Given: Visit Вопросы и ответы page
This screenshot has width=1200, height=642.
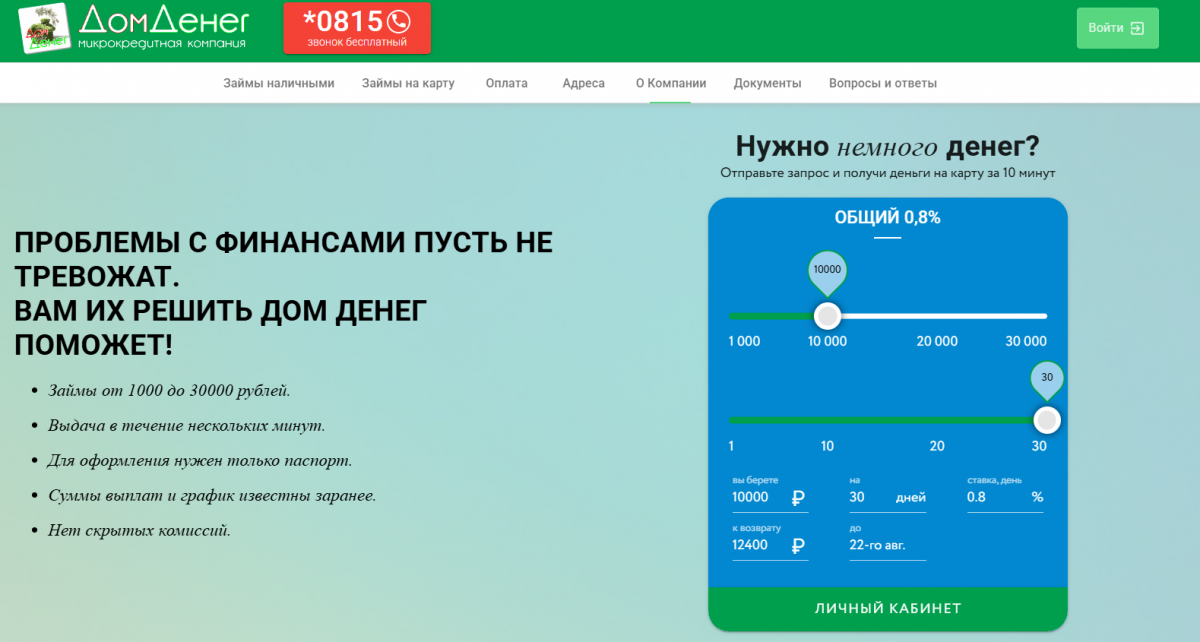Looking at the screenshot, I should click(x=883, y=83).
